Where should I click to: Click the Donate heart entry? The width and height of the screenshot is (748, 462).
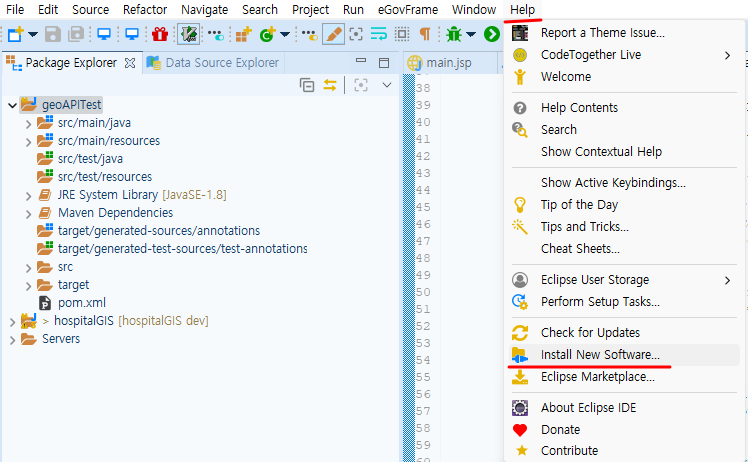tap(624, 430)
